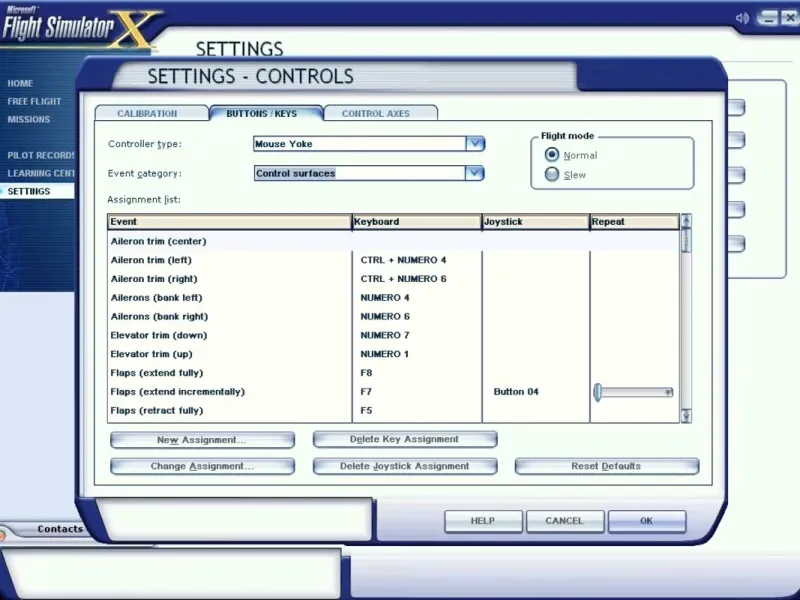Select the Flaps (extend fully) row
The image size is (800, 600).
[394, 373]
